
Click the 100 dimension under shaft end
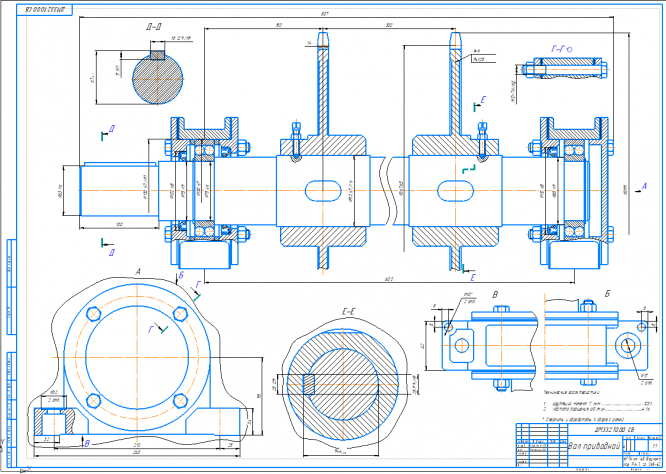119,224
